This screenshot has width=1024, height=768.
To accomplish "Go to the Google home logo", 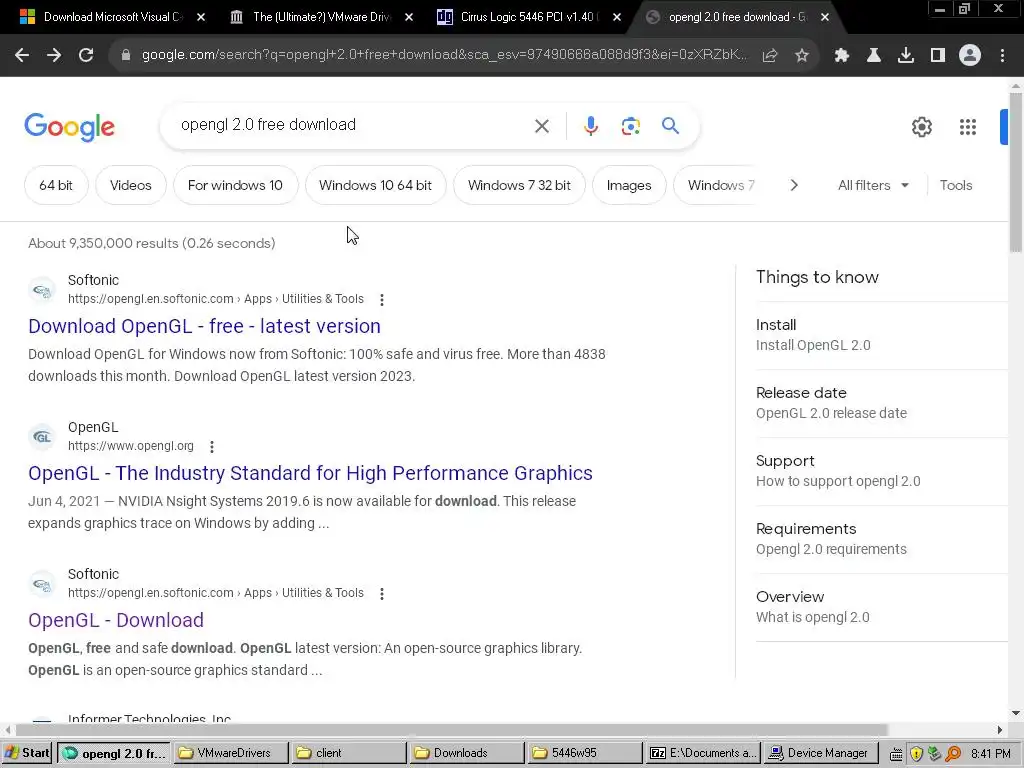I will point(70,127).
